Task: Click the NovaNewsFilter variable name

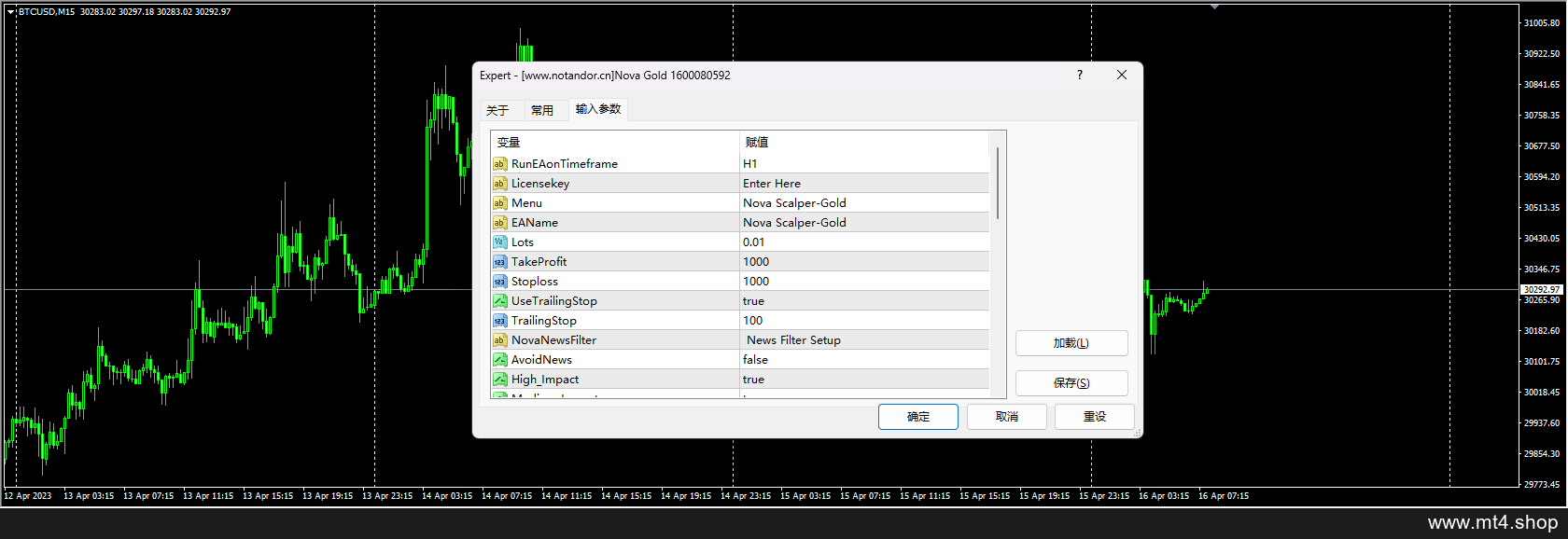Action: tap(553, 340)
